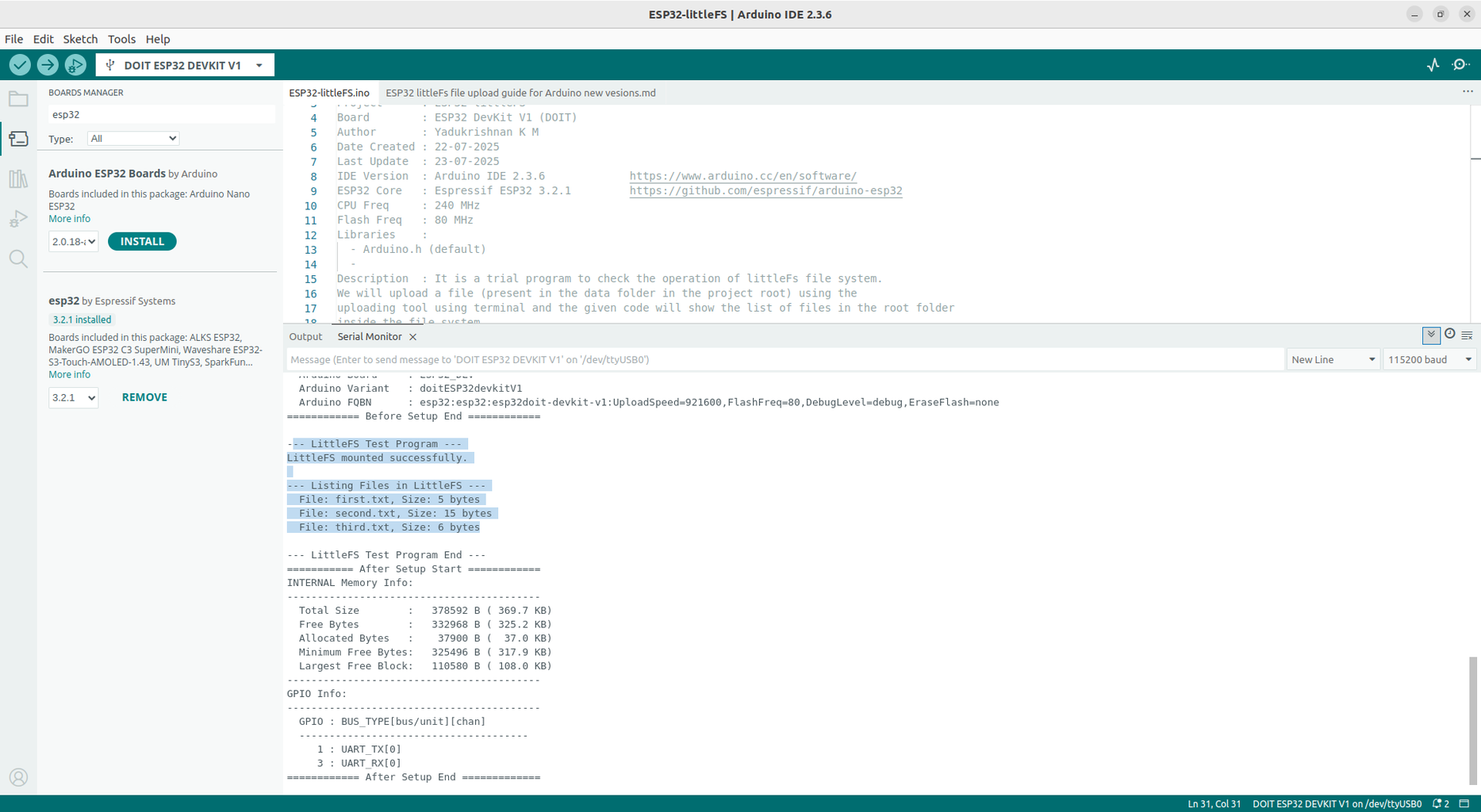Toggle serial monitor autoscroll

(x=1431, y=335)
